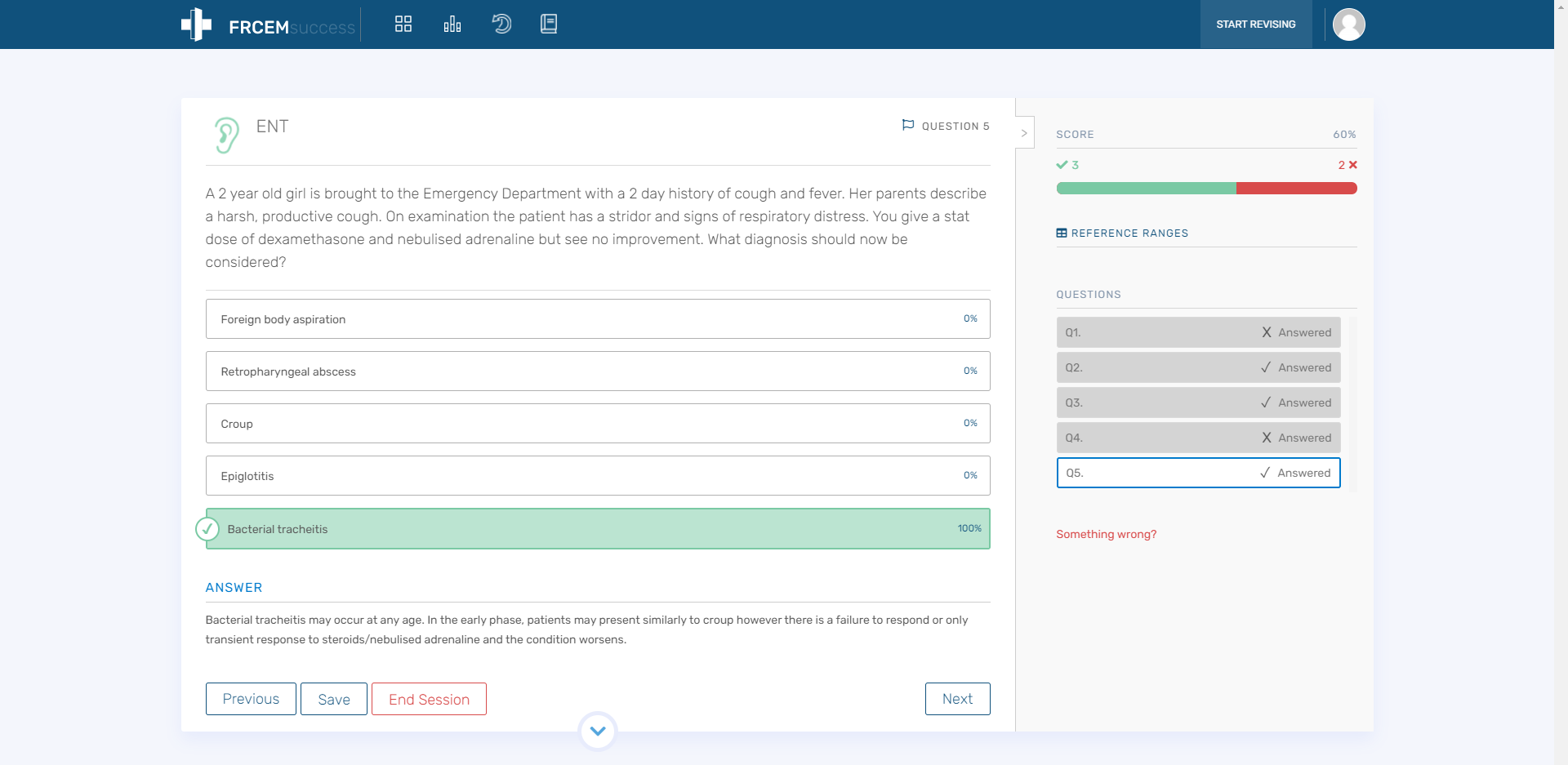Image resolution: width=1568 pixels, height=765 pixels.
Task: Click the Reference Ranges table icon
Action: [x=1062, y=233]
